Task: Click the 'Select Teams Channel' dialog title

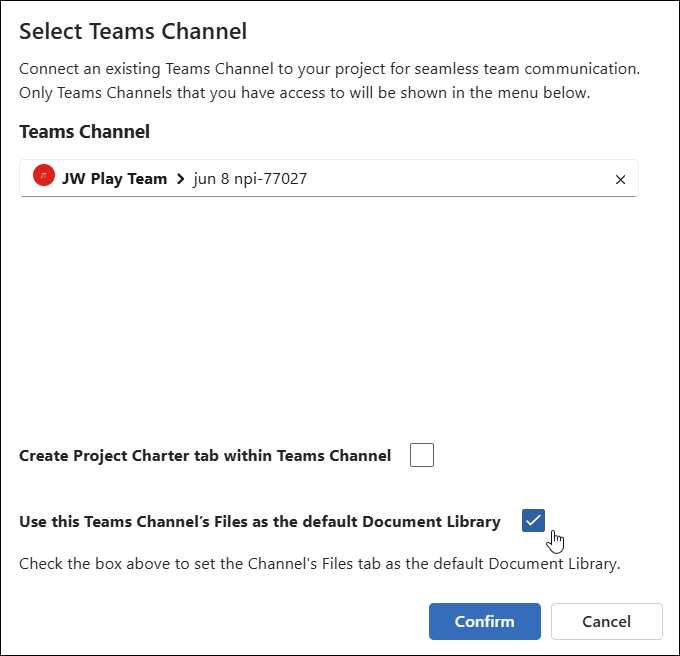Action: point(133,31)
